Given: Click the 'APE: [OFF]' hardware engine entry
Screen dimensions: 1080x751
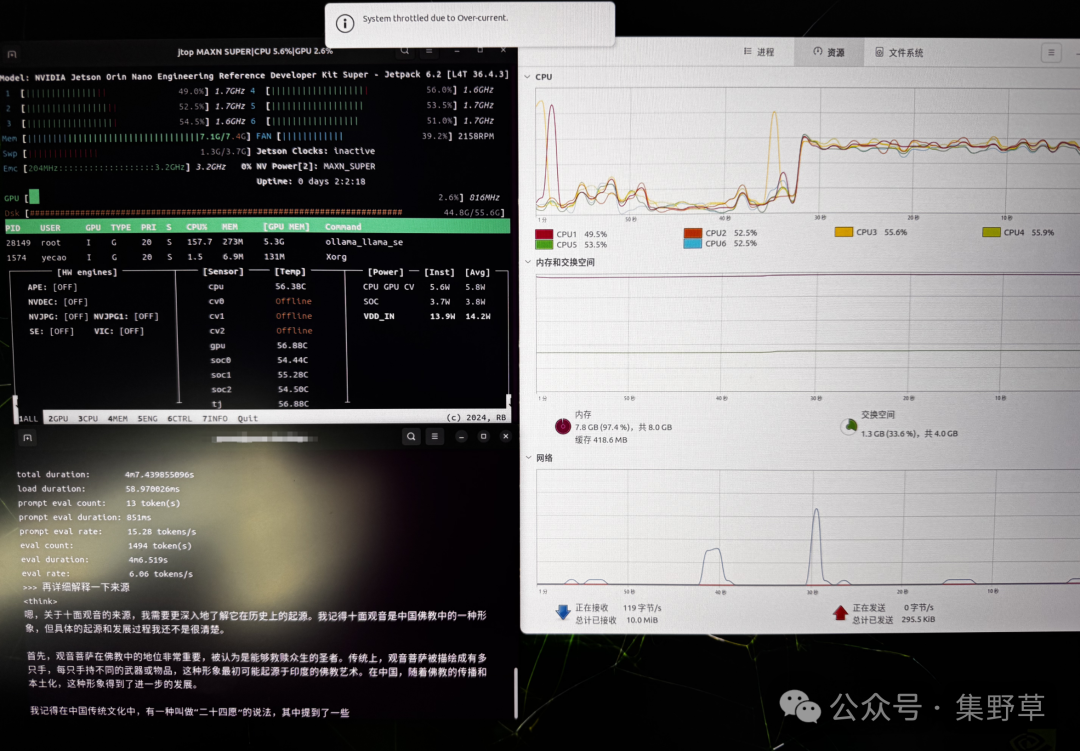Looking at the screenshot, I should (52, 287).
